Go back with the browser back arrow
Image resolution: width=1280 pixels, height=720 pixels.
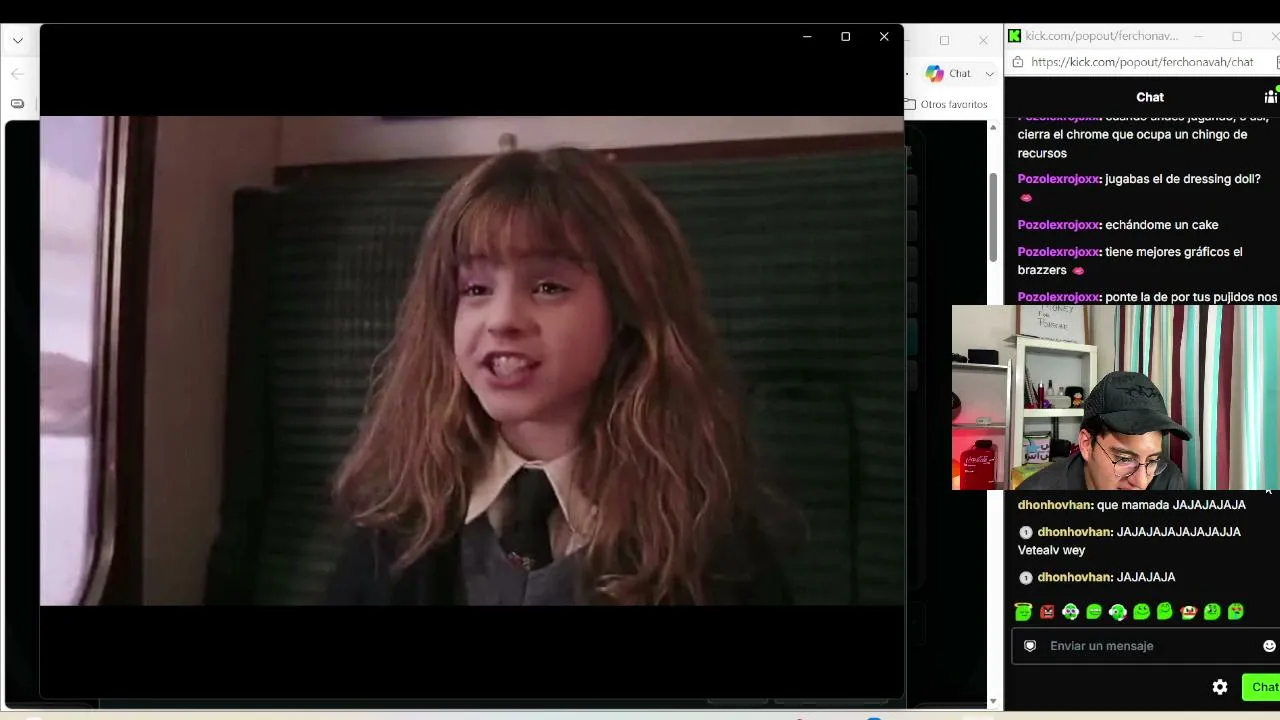17,74
